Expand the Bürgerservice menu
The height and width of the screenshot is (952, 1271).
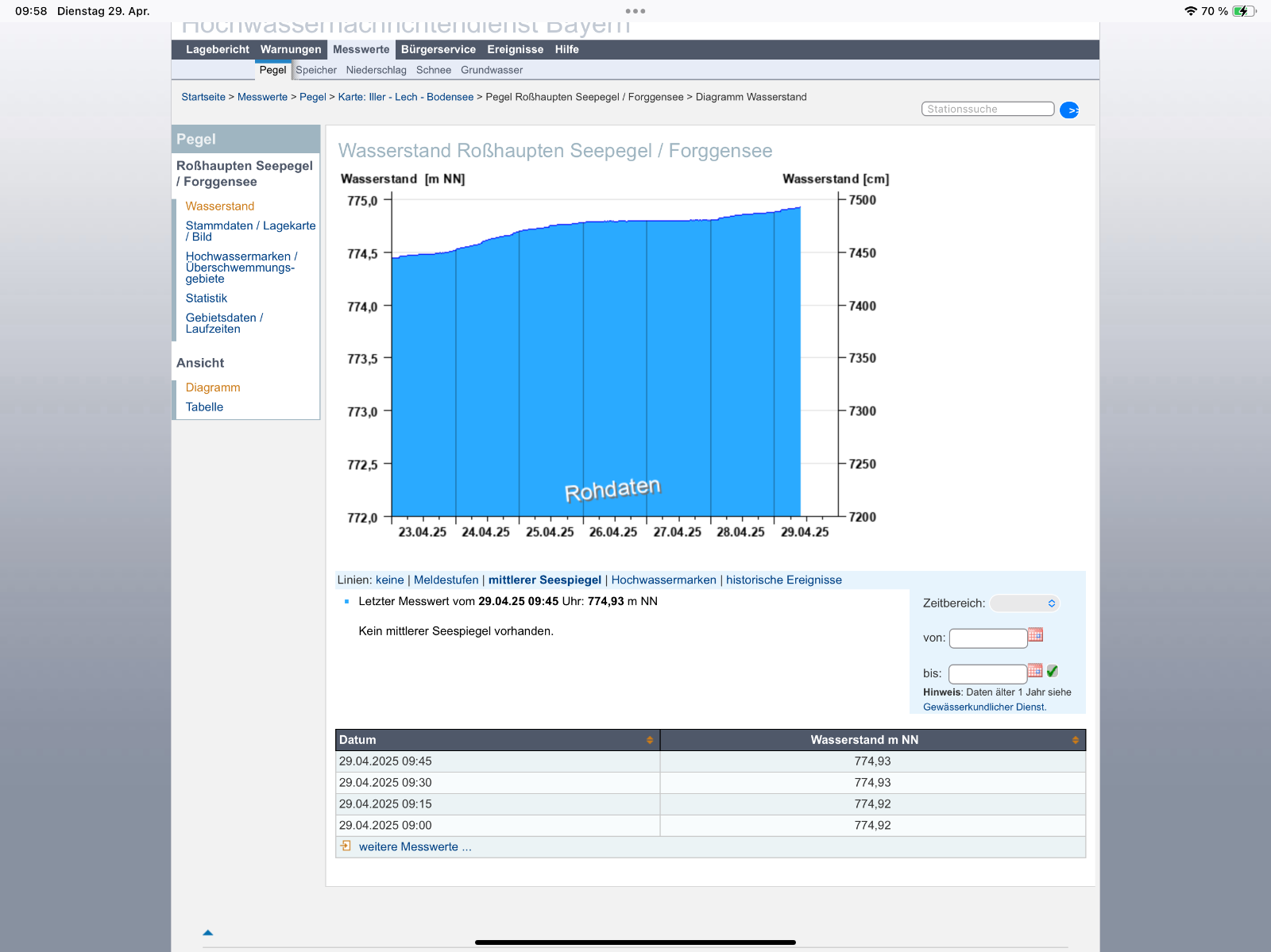438,49
